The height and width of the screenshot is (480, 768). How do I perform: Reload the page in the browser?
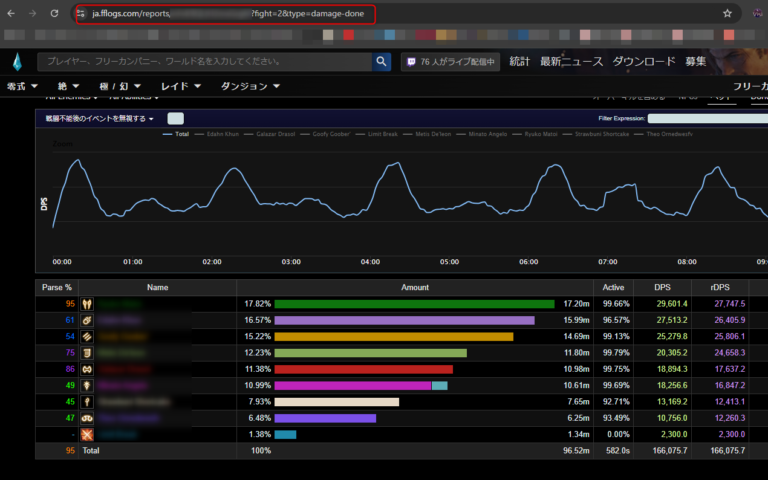click(54, 14)
